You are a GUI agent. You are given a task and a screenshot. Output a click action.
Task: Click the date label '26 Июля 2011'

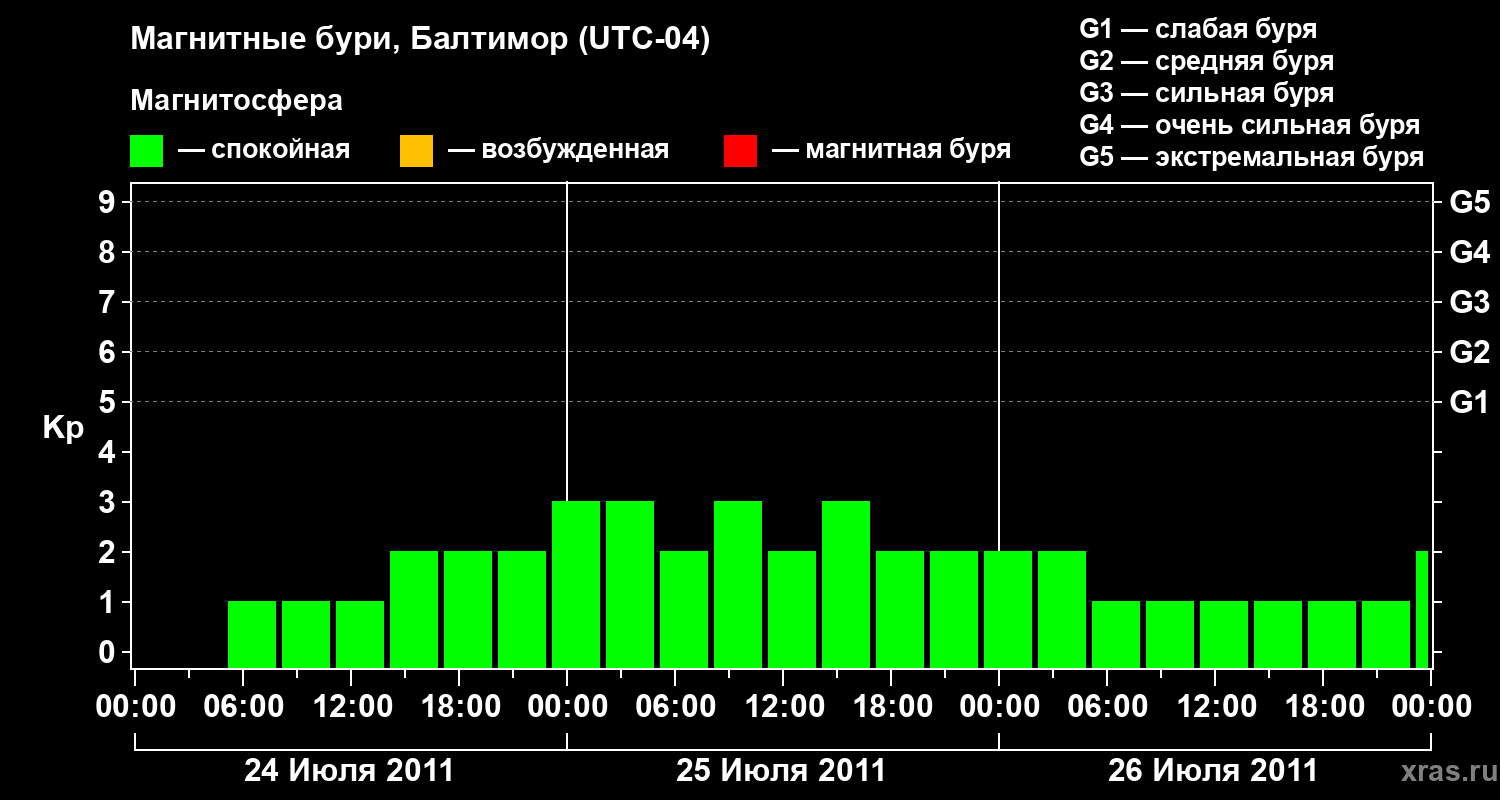coord(1213,771)
